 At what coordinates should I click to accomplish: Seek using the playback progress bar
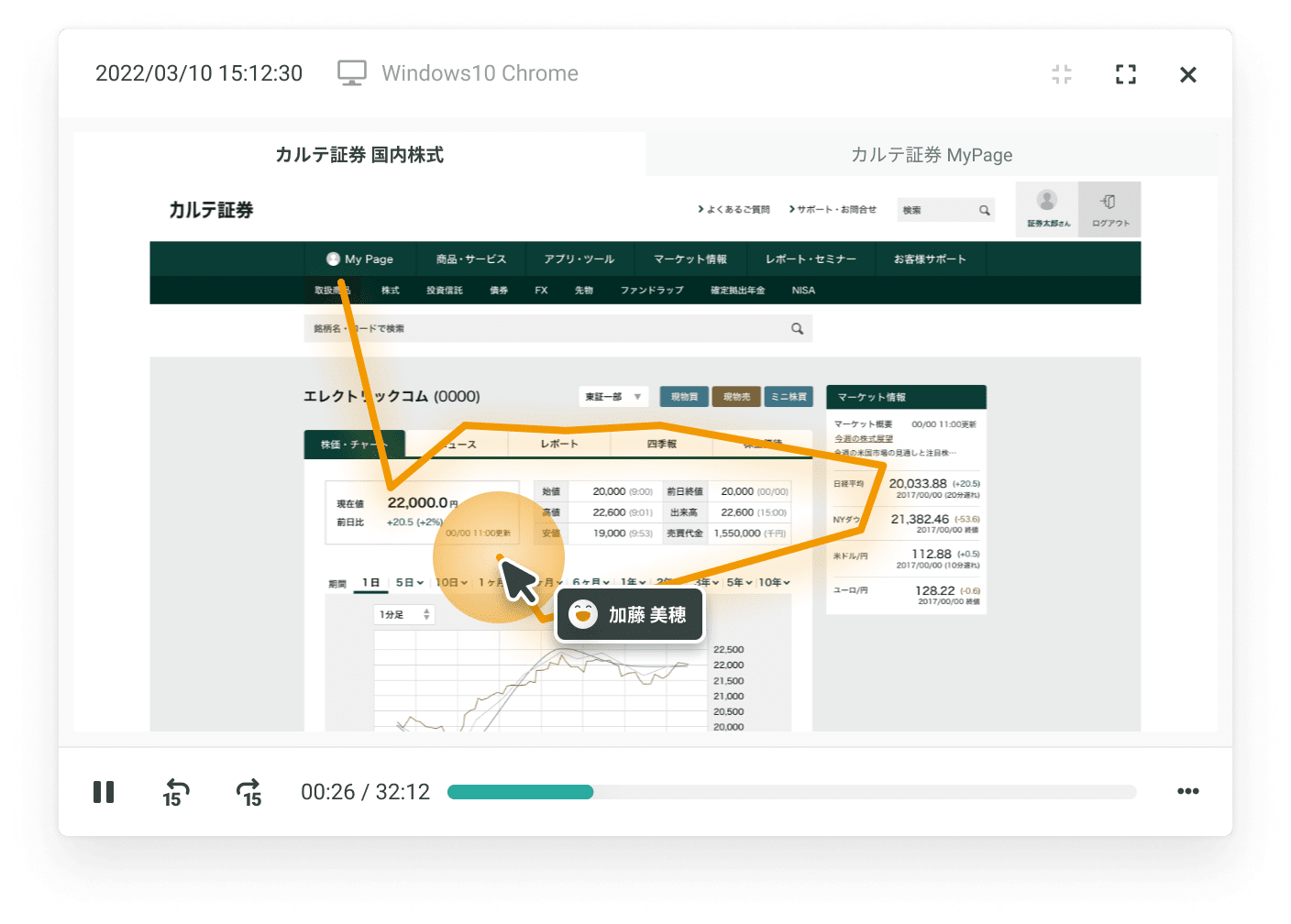[x=792, y=792]
